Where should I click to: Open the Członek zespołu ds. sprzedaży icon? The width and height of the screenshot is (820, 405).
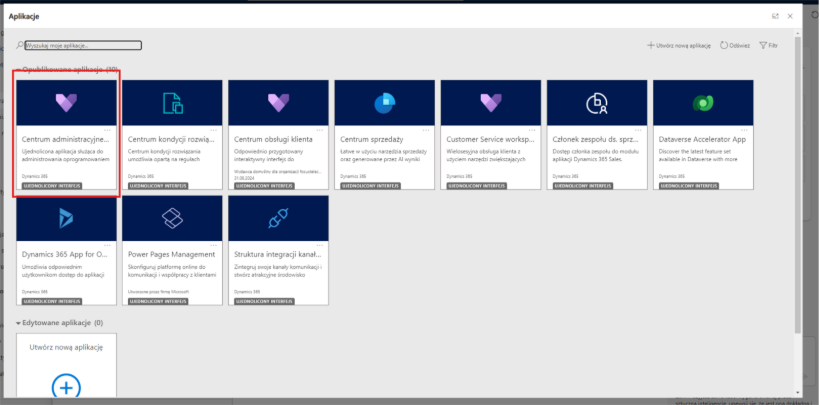tap(597, 103)
